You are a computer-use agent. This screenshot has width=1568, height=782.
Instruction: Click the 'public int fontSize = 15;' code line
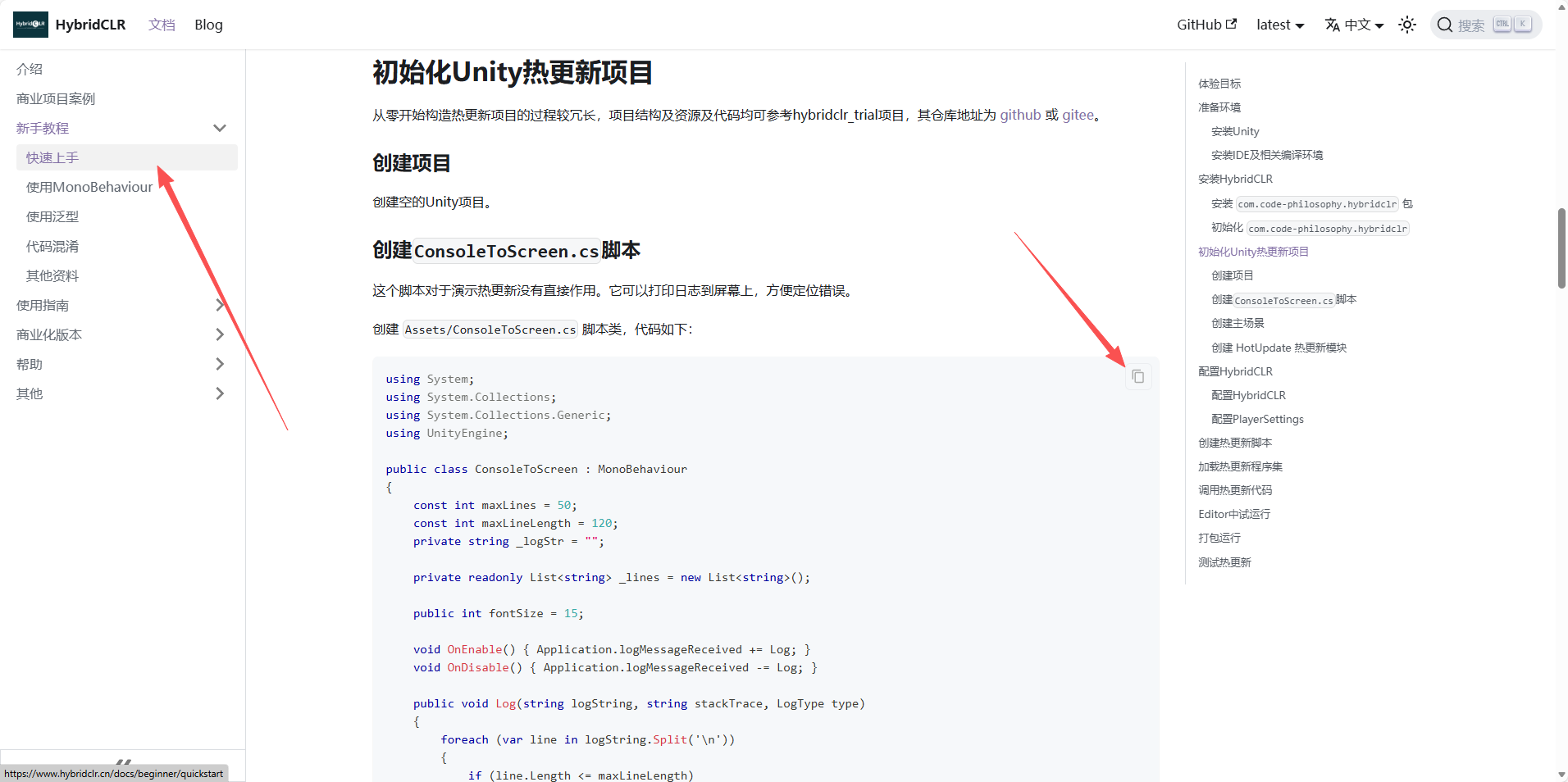tap(498, 613)
